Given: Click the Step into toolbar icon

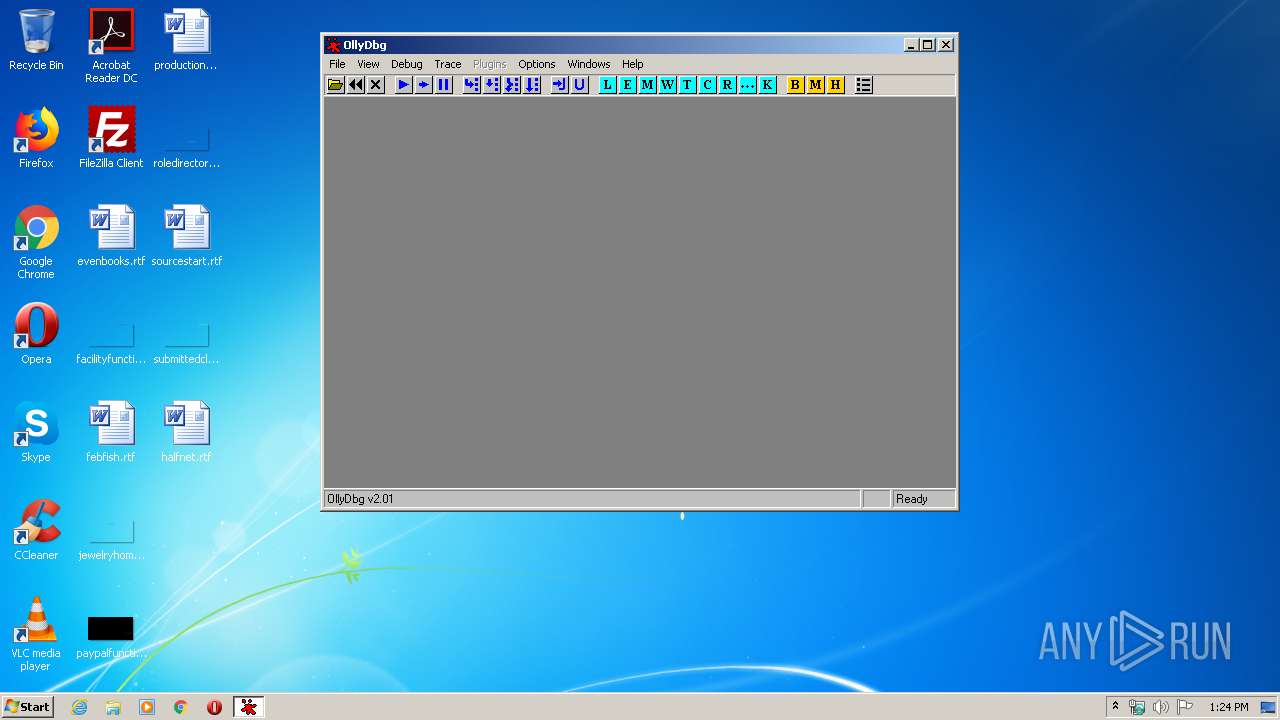Looking at the screenshot, I should click(471, 85).
